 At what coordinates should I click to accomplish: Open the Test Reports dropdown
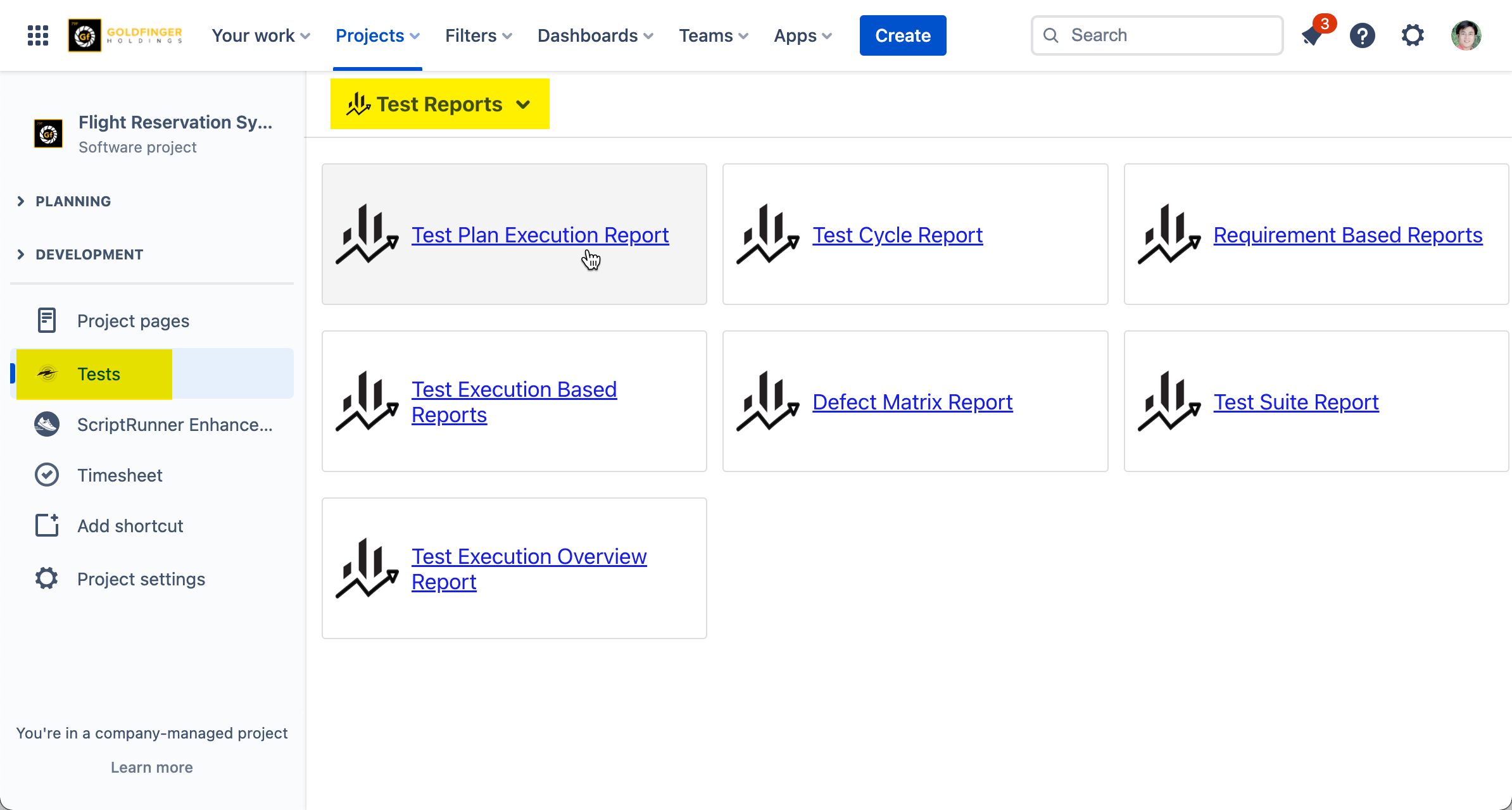tap(439, 104)
